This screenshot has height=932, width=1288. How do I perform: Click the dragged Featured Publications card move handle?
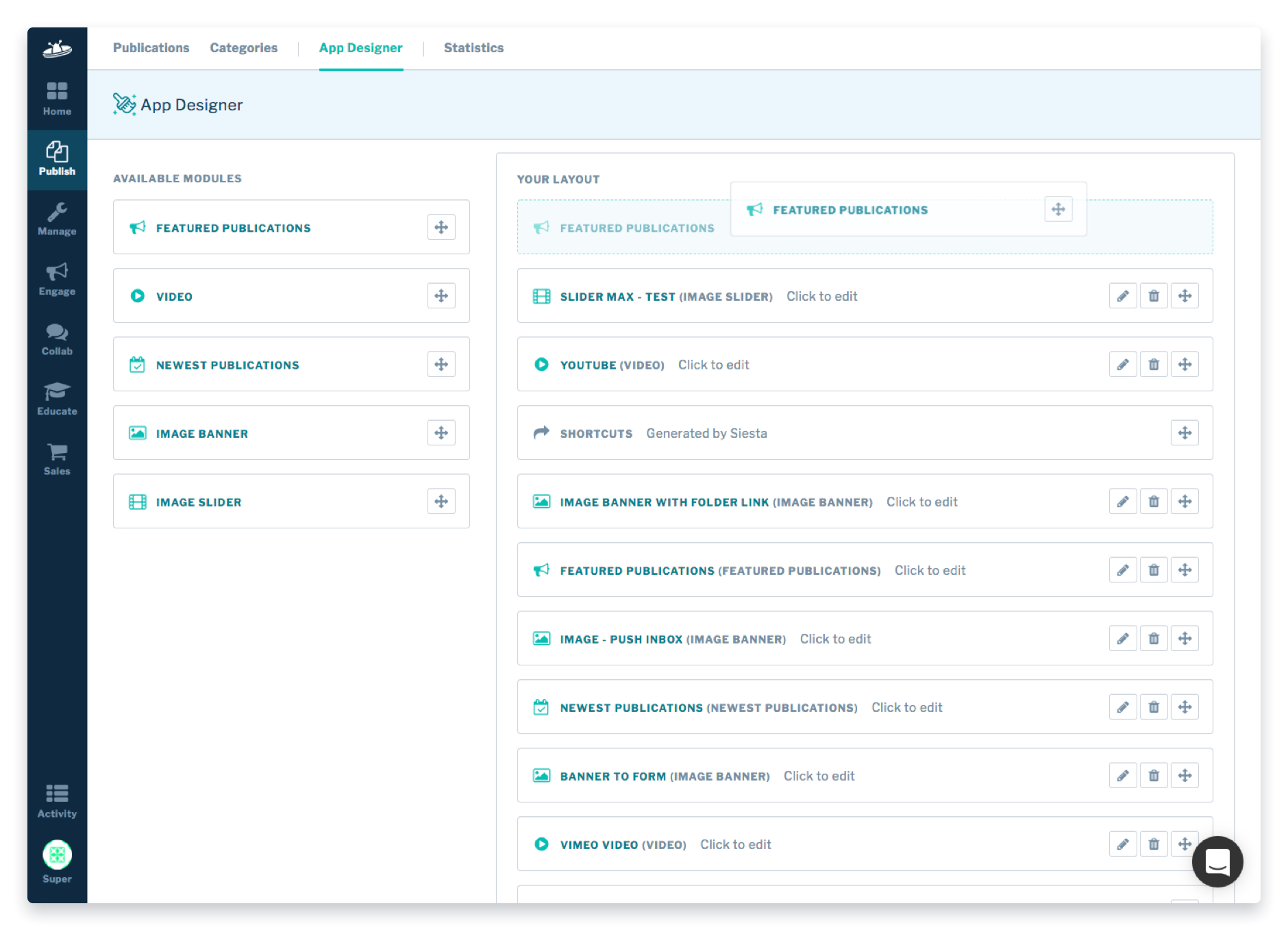pyautogui.click(x=1058, y=209)
